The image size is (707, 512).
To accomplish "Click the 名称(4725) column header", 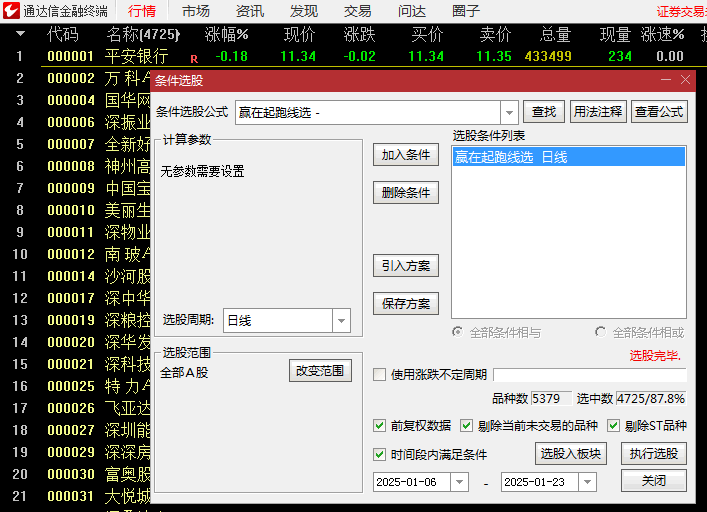I will point(143,34).
